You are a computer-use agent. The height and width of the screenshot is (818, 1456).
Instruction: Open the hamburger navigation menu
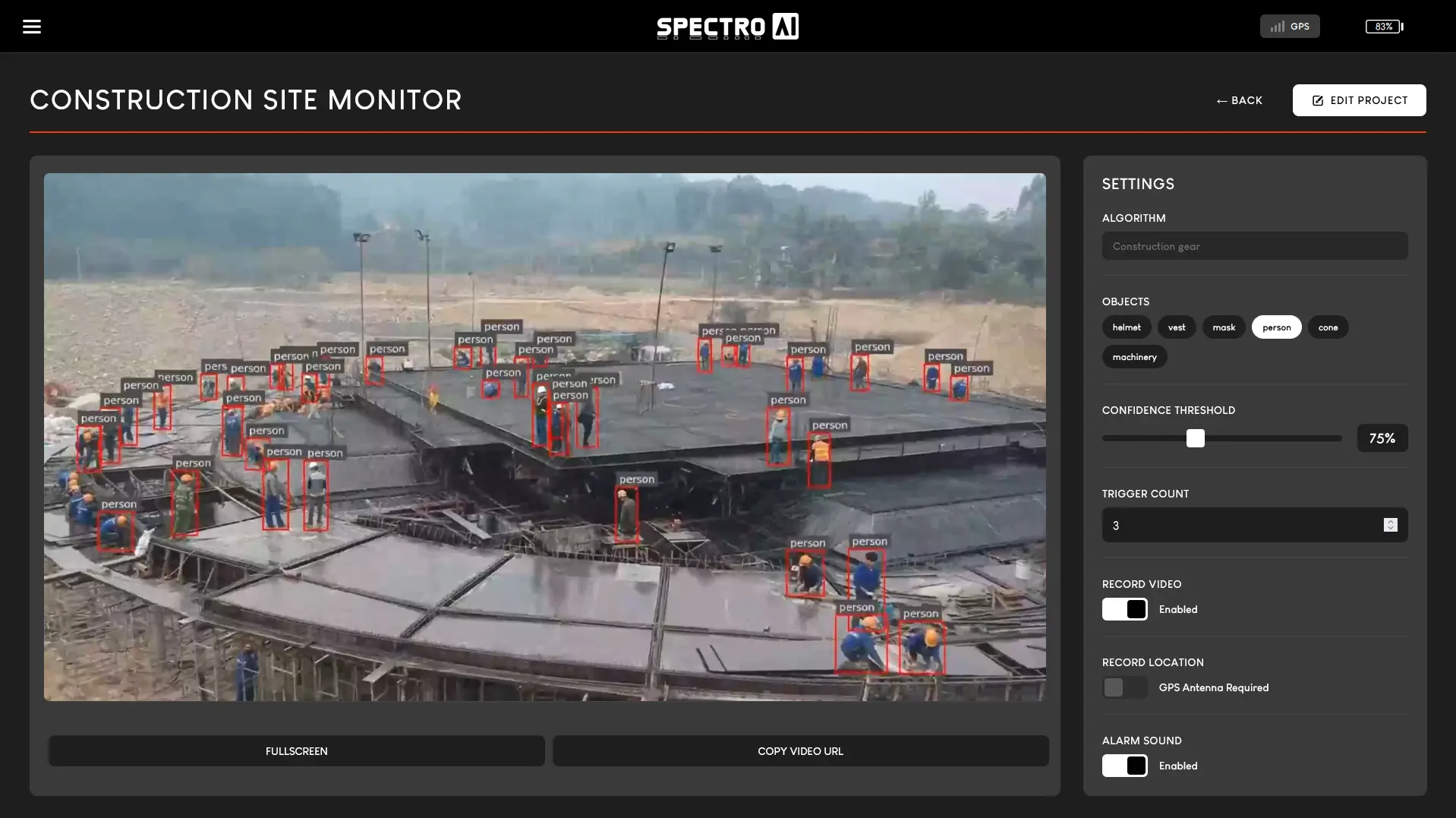click(x=32, y=26)
